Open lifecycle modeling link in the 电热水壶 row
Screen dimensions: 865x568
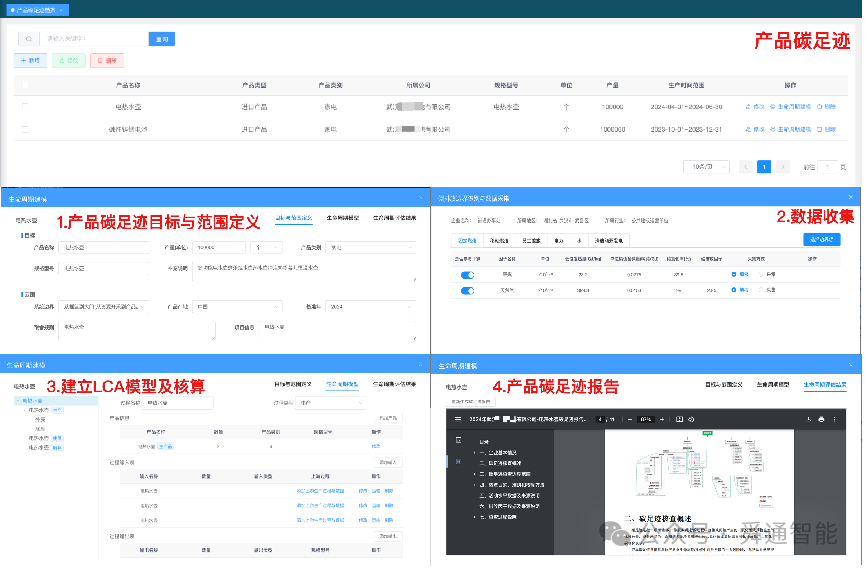791,106
